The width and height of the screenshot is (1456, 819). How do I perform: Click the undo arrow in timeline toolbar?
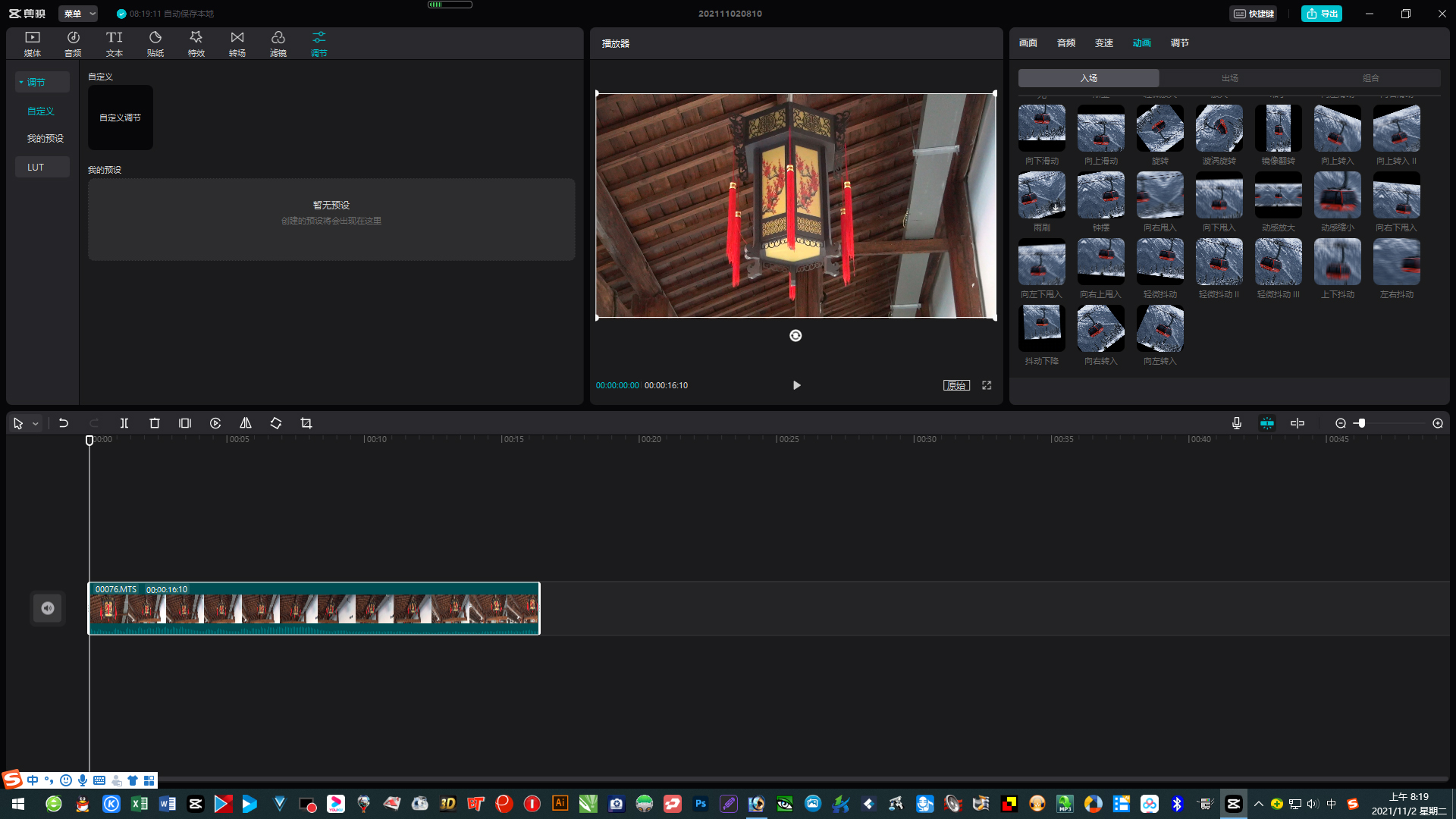64,423
